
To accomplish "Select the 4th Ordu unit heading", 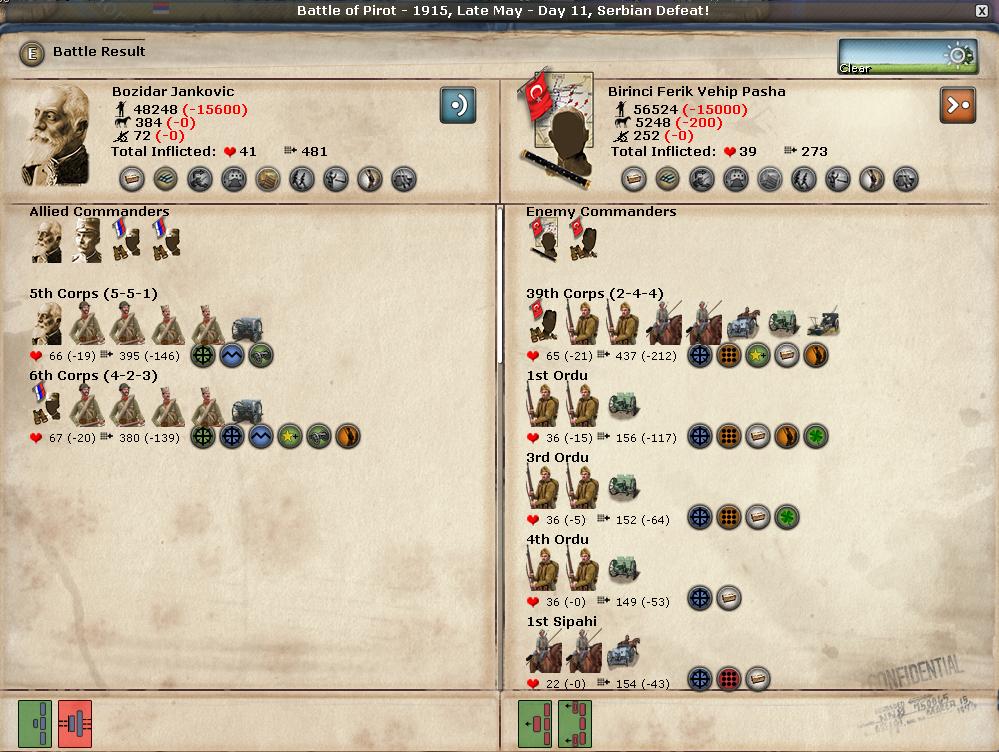I will tap(557, 539).
